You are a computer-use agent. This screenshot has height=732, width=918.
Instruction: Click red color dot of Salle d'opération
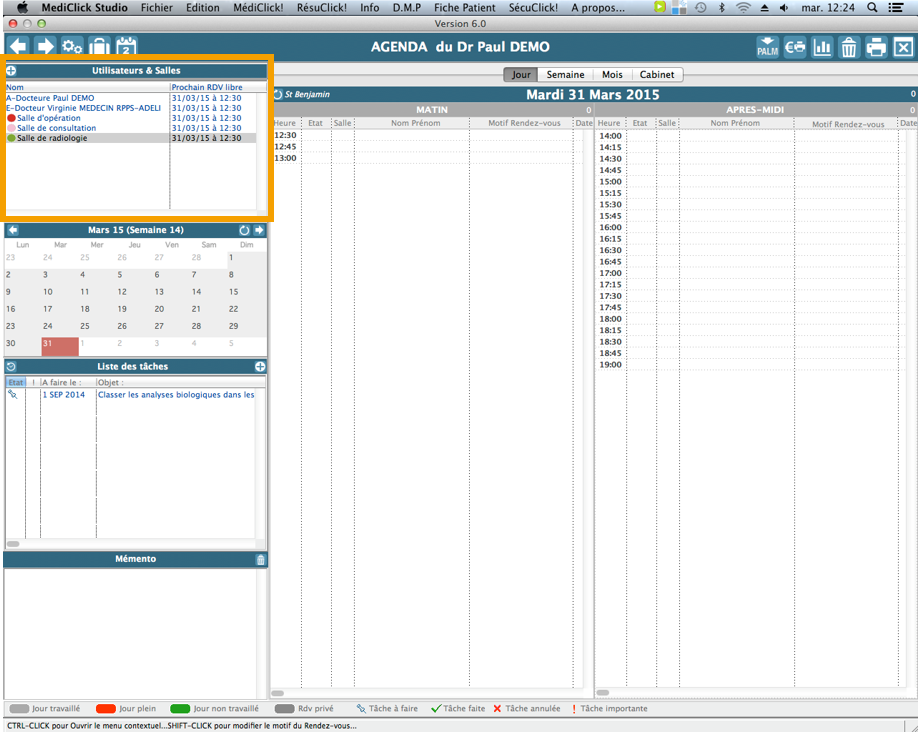click(x=11, y=118)
